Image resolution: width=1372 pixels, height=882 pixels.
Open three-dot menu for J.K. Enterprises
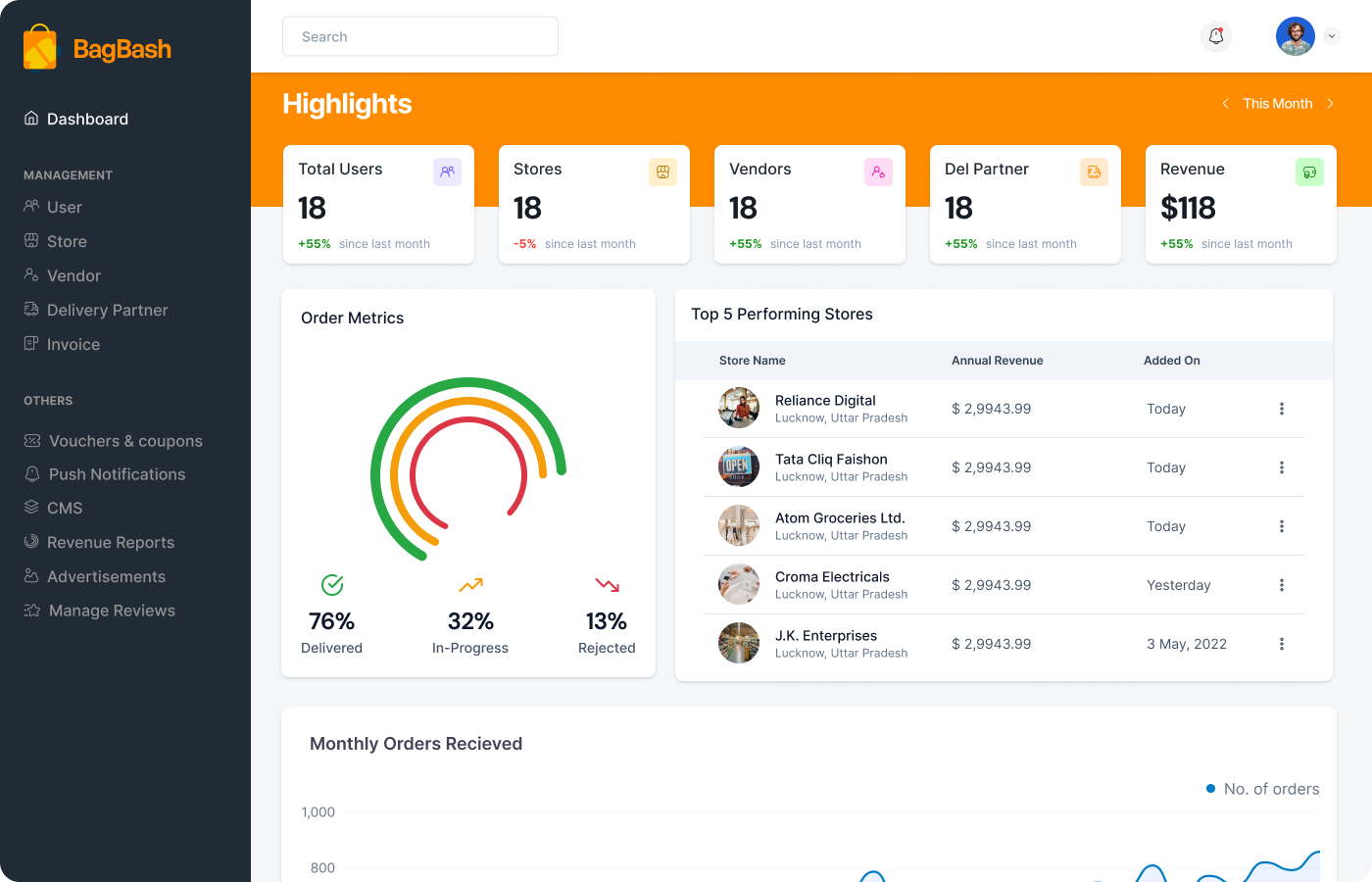tap(1281, 644)
